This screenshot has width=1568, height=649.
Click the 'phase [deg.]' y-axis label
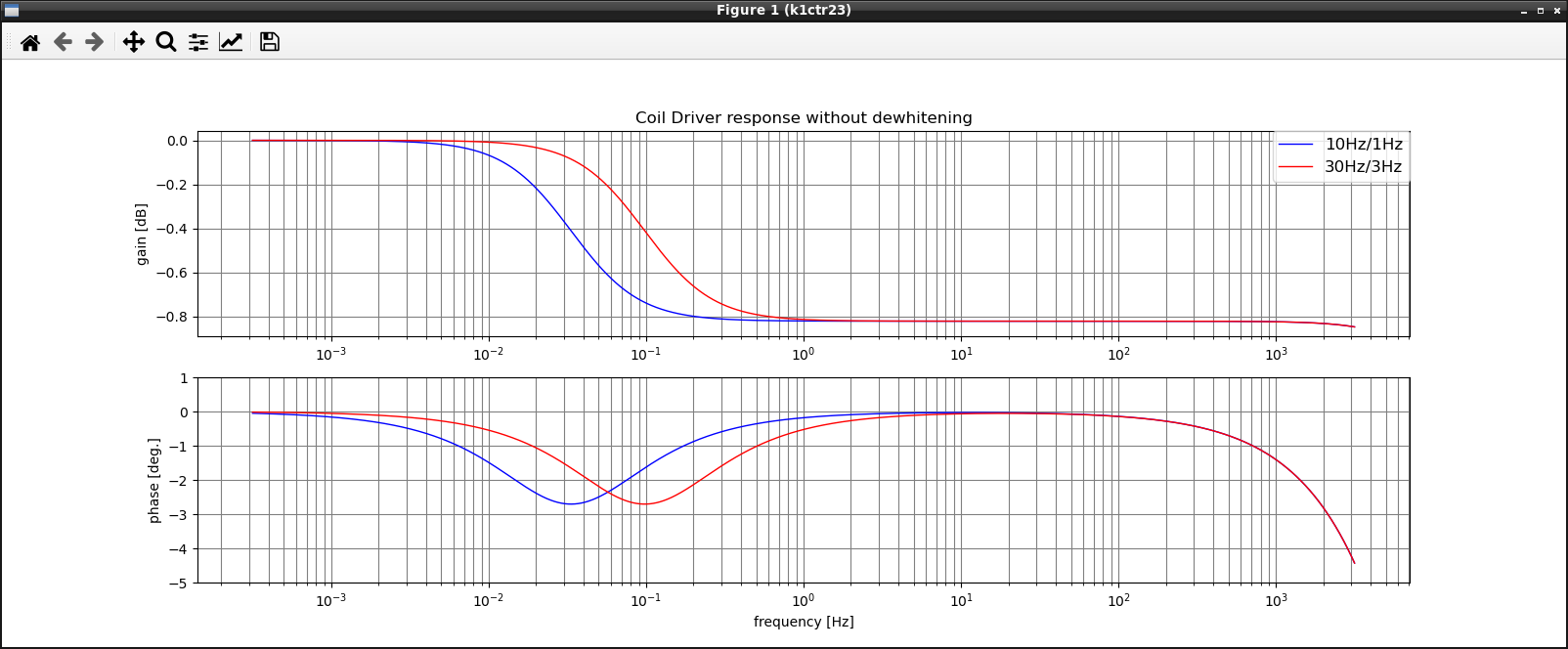(x=154, y=481)
